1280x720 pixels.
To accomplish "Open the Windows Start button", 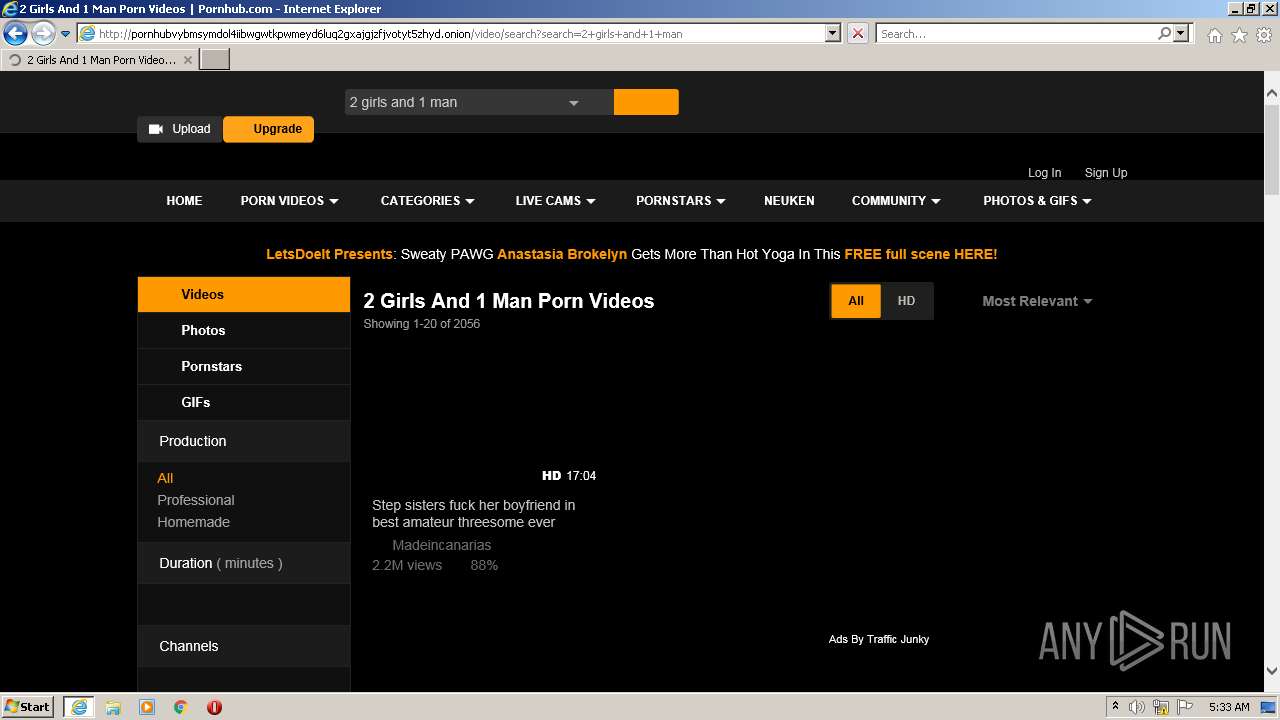I will [x=28, y=706].
